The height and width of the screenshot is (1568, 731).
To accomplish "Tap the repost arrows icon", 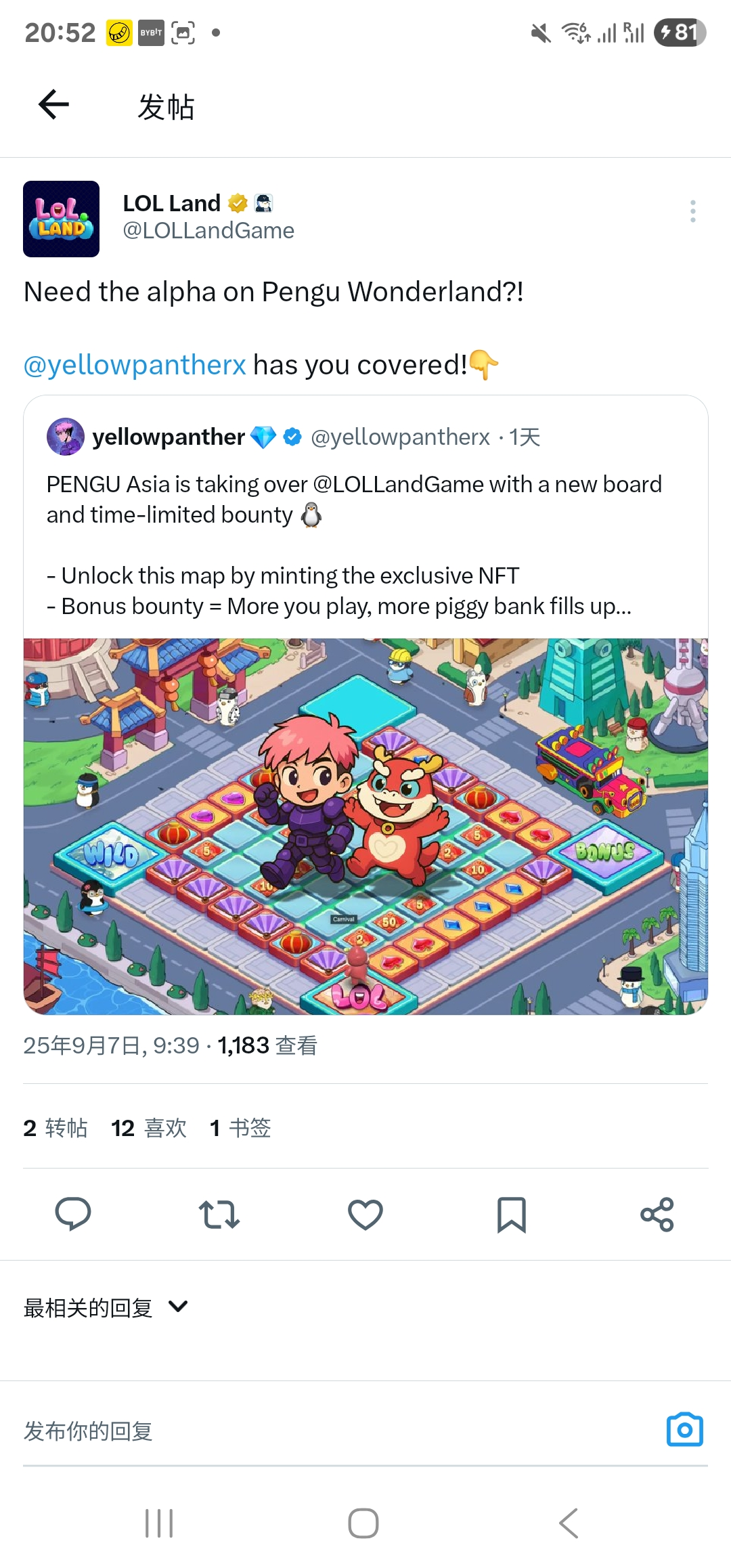I will click(219, 1214).
